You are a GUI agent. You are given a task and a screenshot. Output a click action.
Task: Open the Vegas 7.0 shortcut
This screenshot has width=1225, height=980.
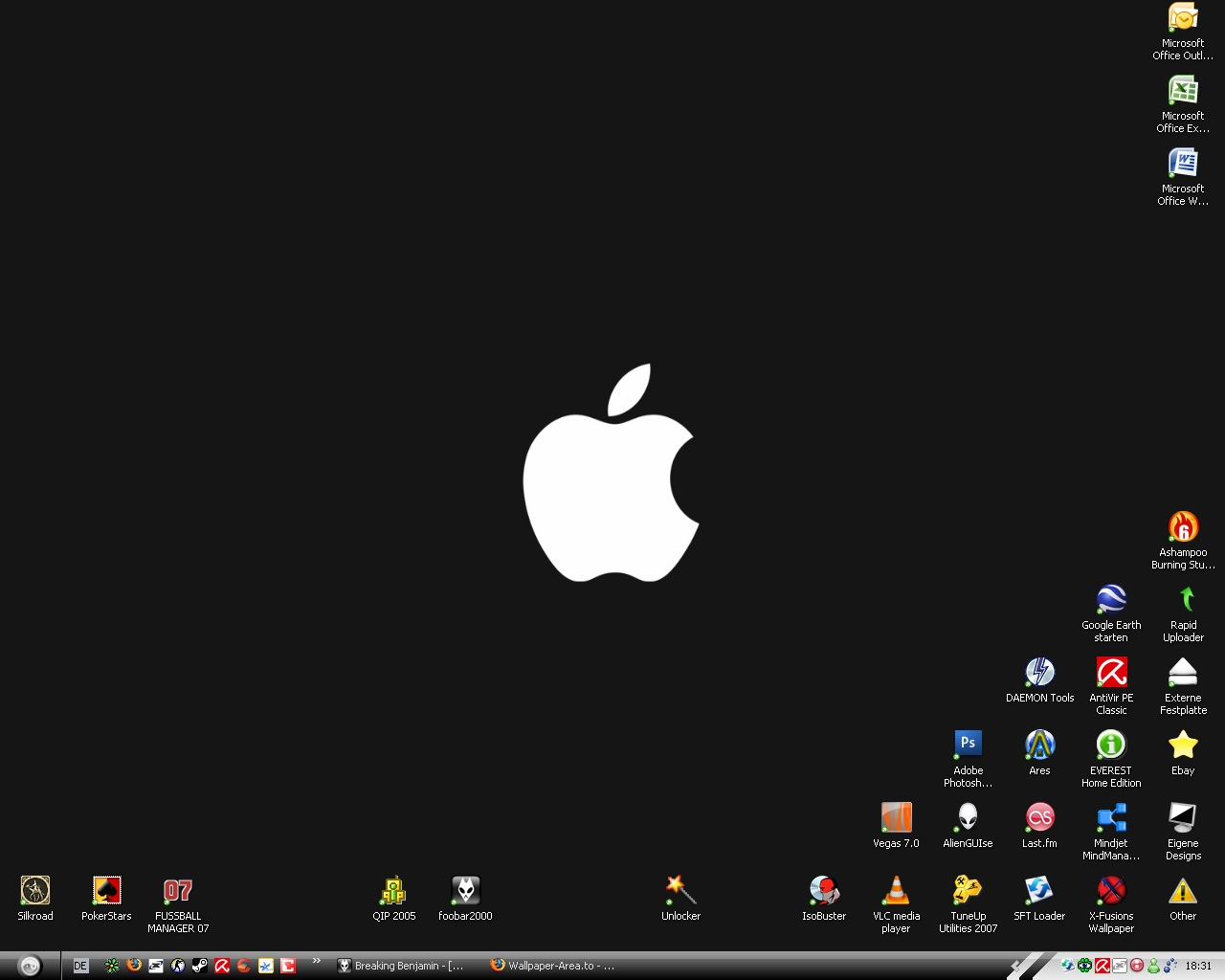coord(896,818)
